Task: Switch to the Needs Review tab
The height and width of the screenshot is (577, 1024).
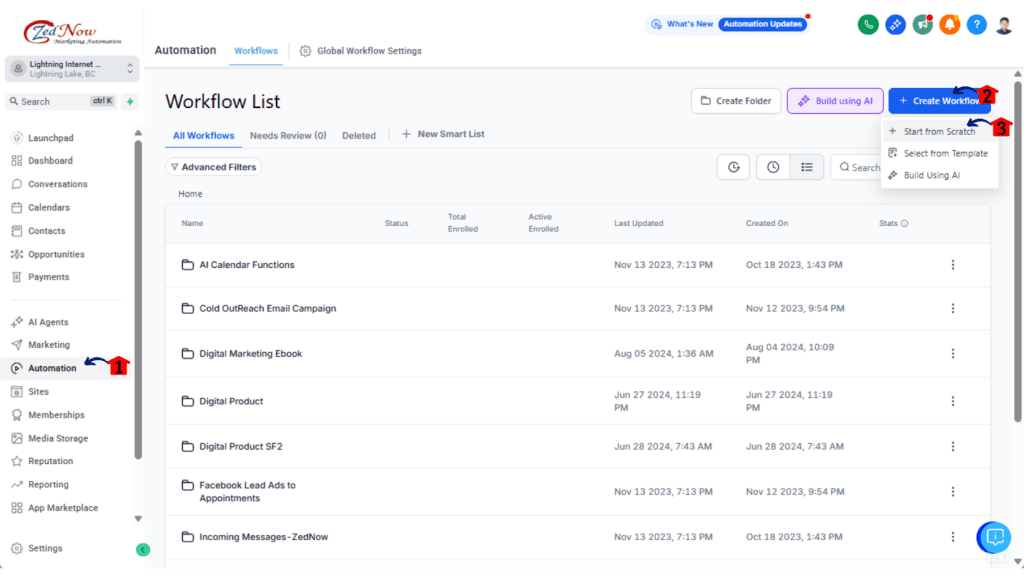Action: 288,135
